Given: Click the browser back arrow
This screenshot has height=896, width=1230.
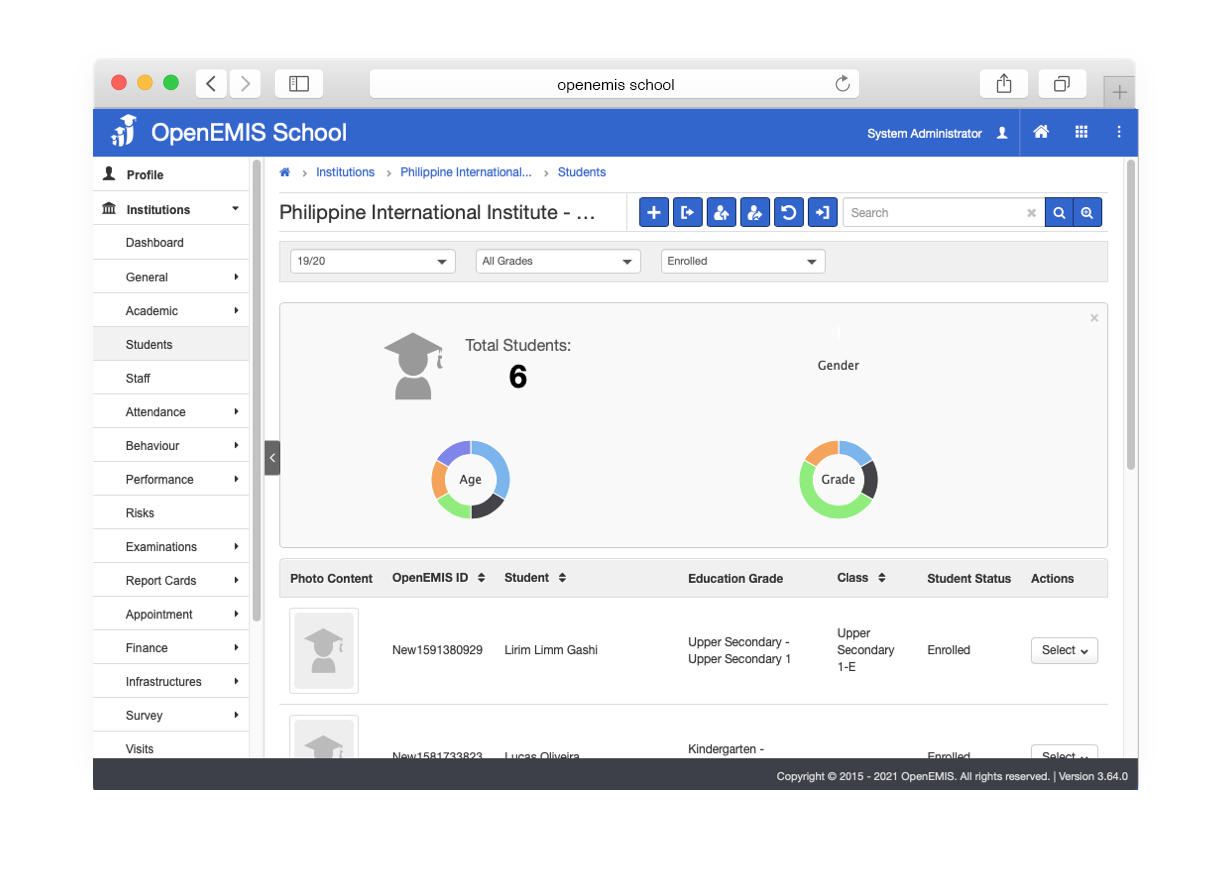Looking at the screenshot, I should pos(211,84).
